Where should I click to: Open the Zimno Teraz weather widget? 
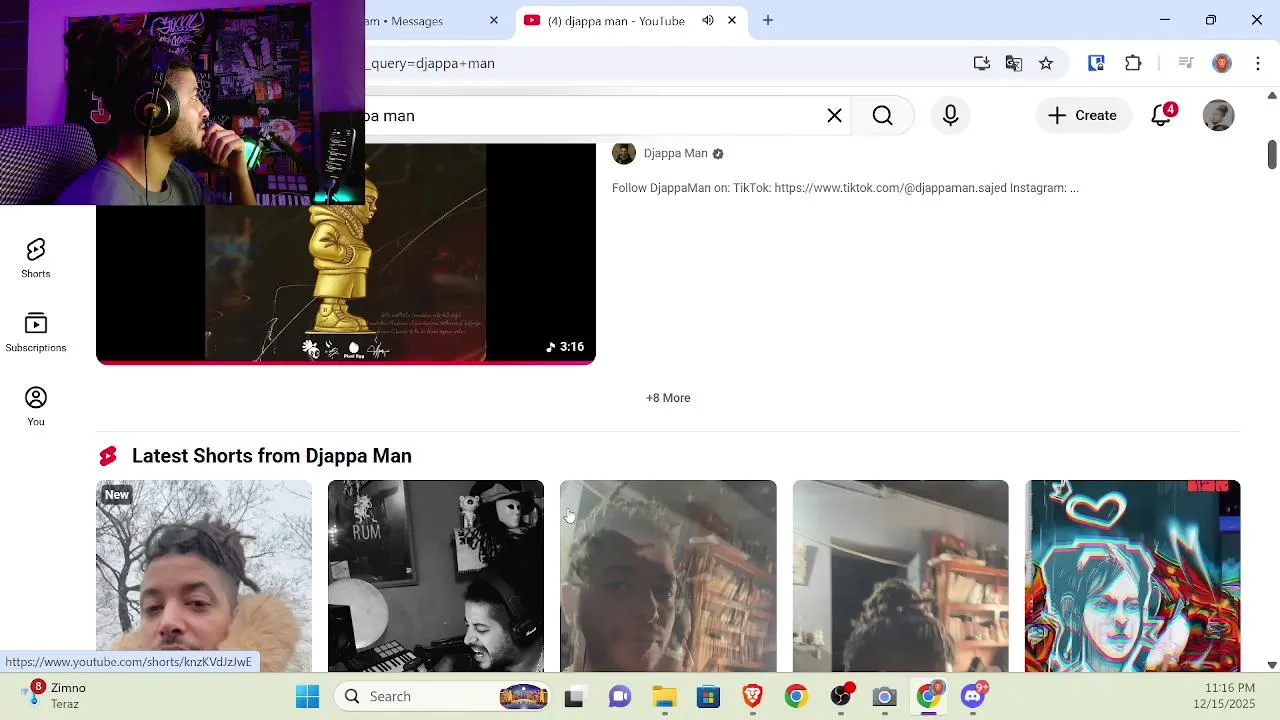pos(55,696)
